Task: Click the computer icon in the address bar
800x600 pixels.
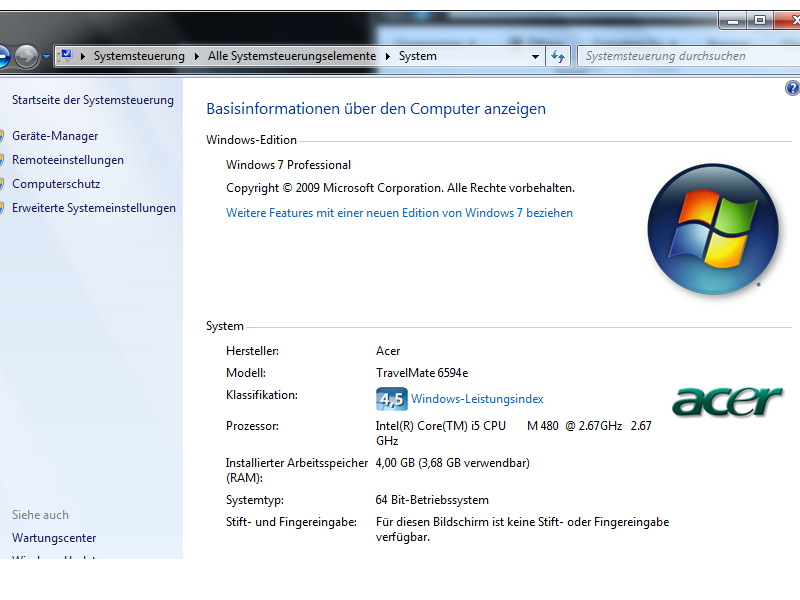Action: tap(66, 56)
